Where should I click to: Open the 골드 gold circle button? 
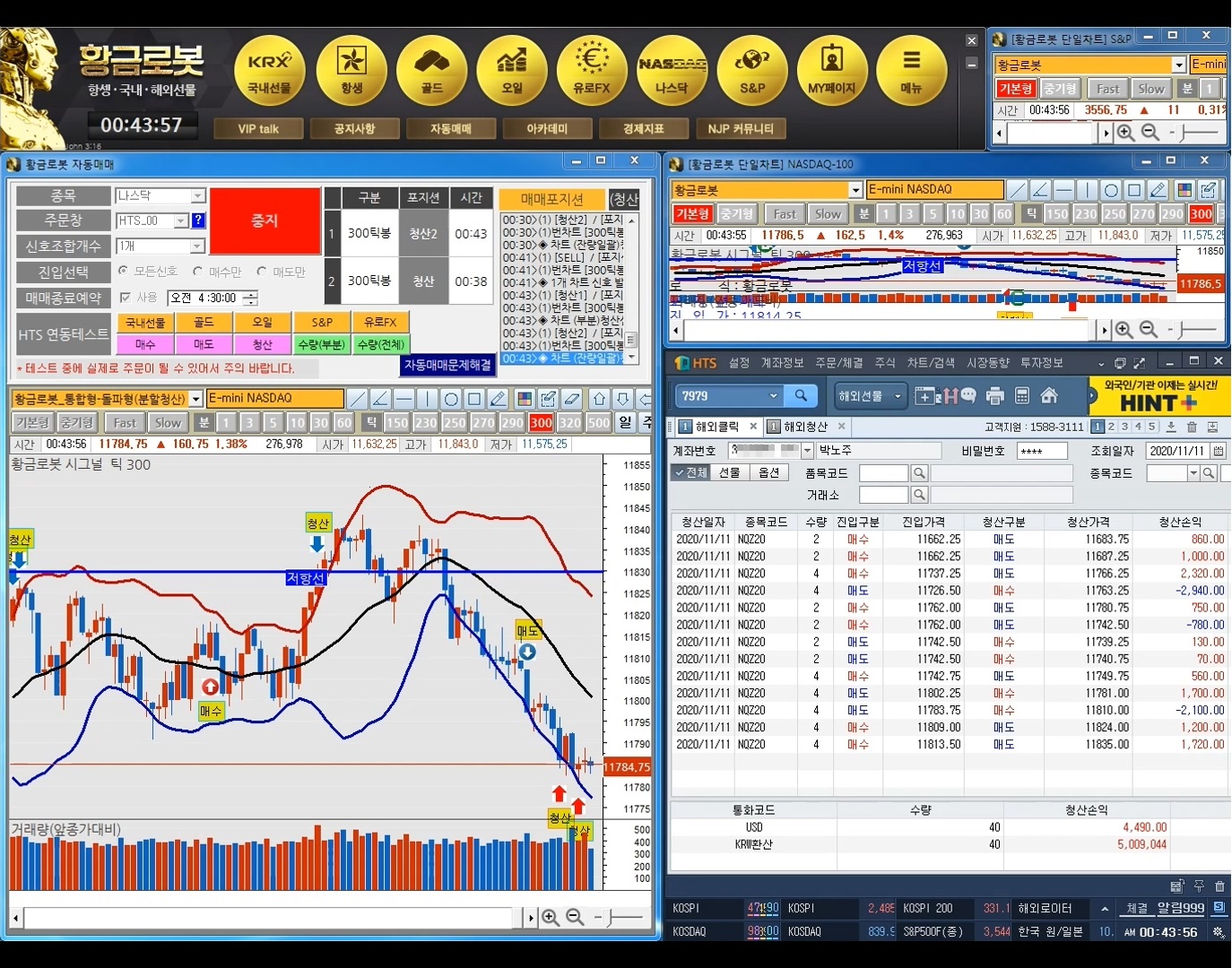(x=431, y=71)
